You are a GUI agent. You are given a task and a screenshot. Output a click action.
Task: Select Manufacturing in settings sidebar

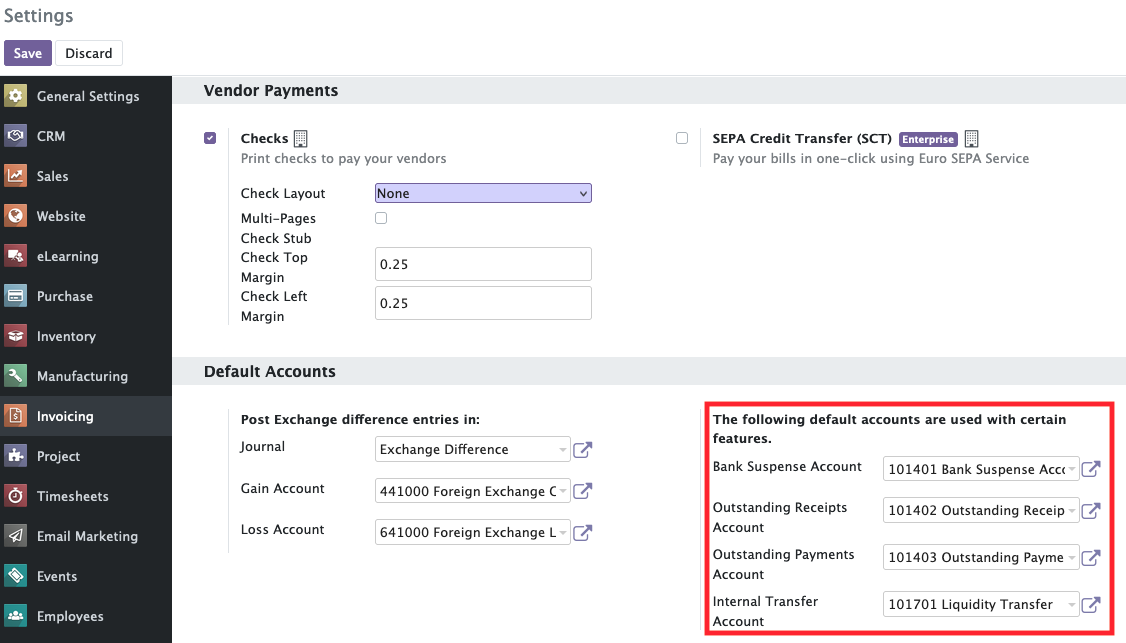click(x=86, y=376)
